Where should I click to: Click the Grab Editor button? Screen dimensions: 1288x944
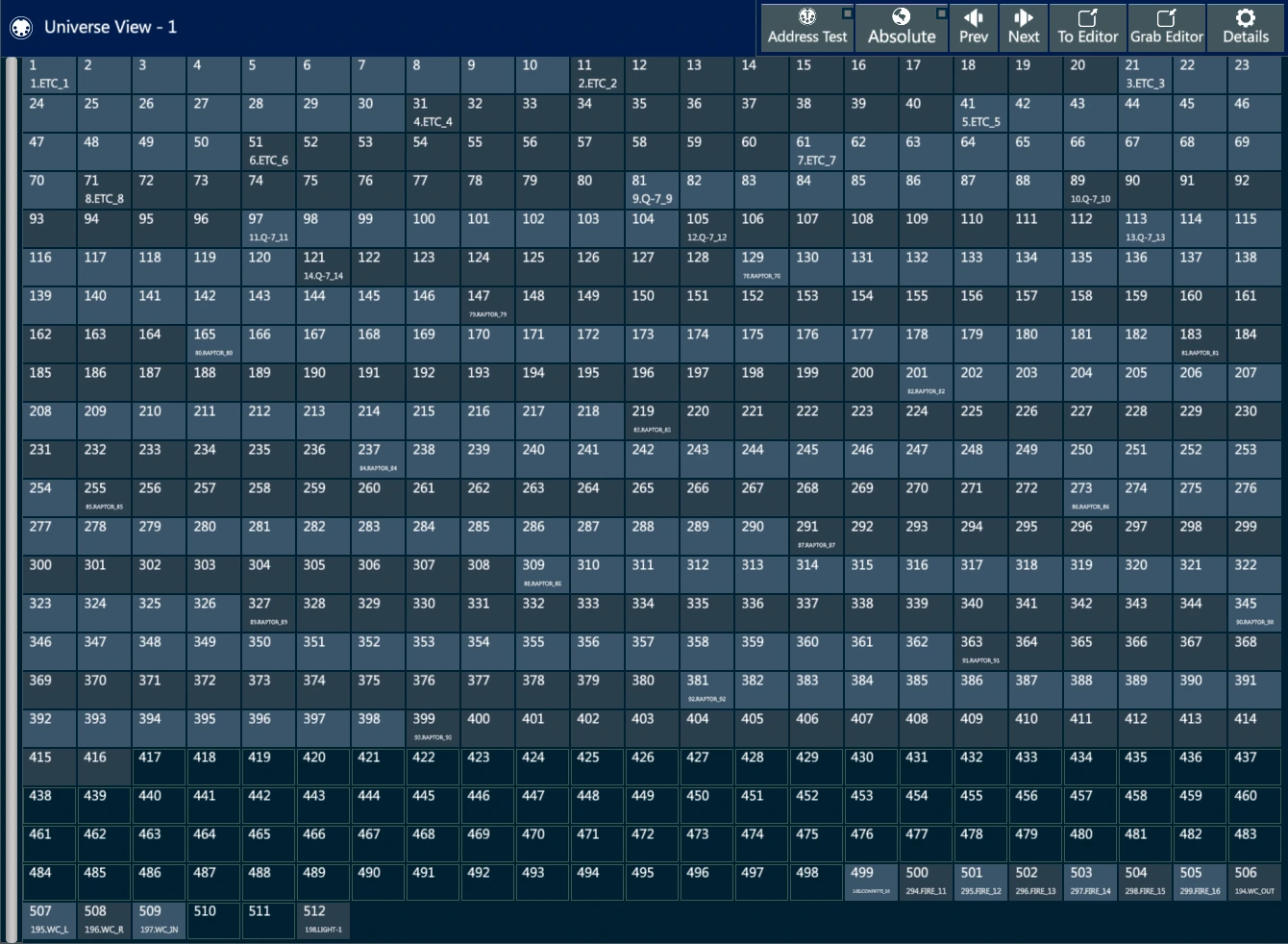1166,27
